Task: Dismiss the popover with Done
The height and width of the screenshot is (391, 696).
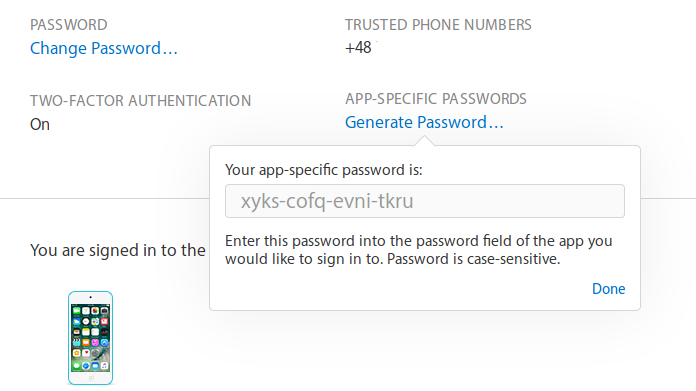Action: (x=609, y=289)
